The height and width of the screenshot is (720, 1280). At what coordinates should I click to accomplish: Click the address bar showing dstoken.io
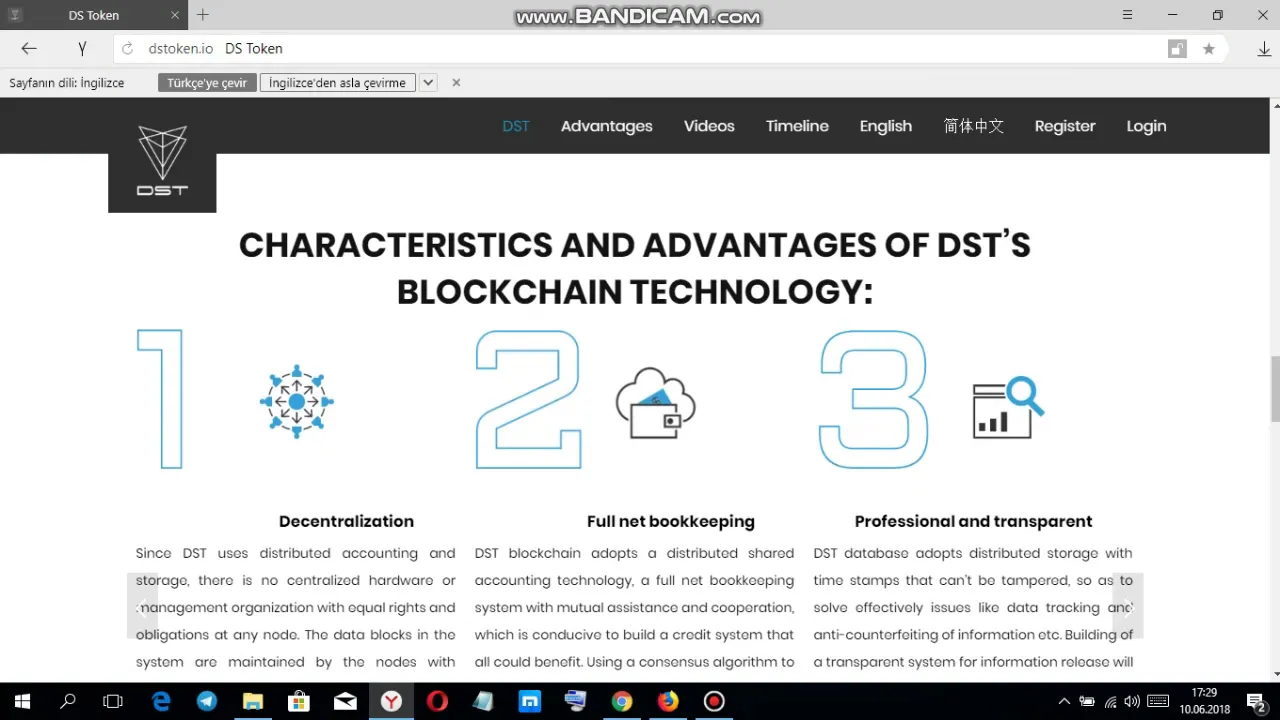(640, 49)
